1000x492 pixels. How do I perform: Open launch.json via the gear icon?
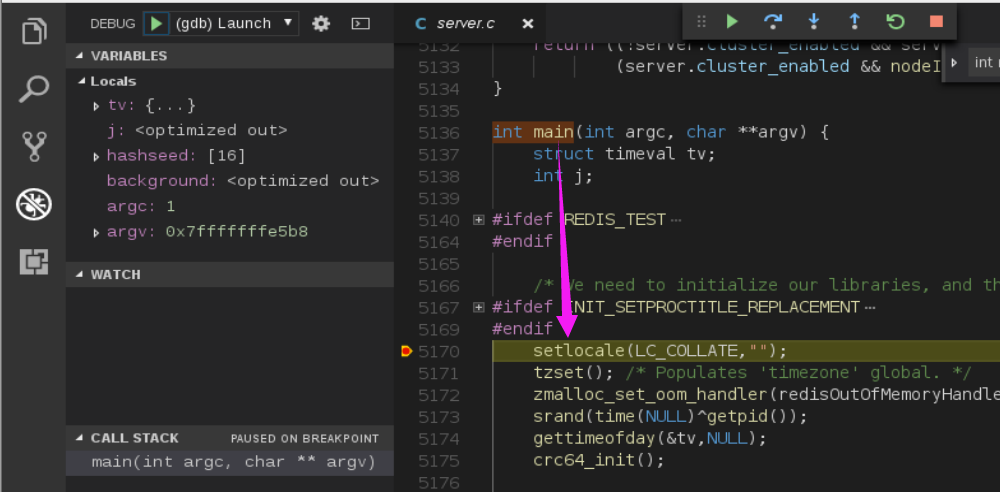(x=321, y=23)
